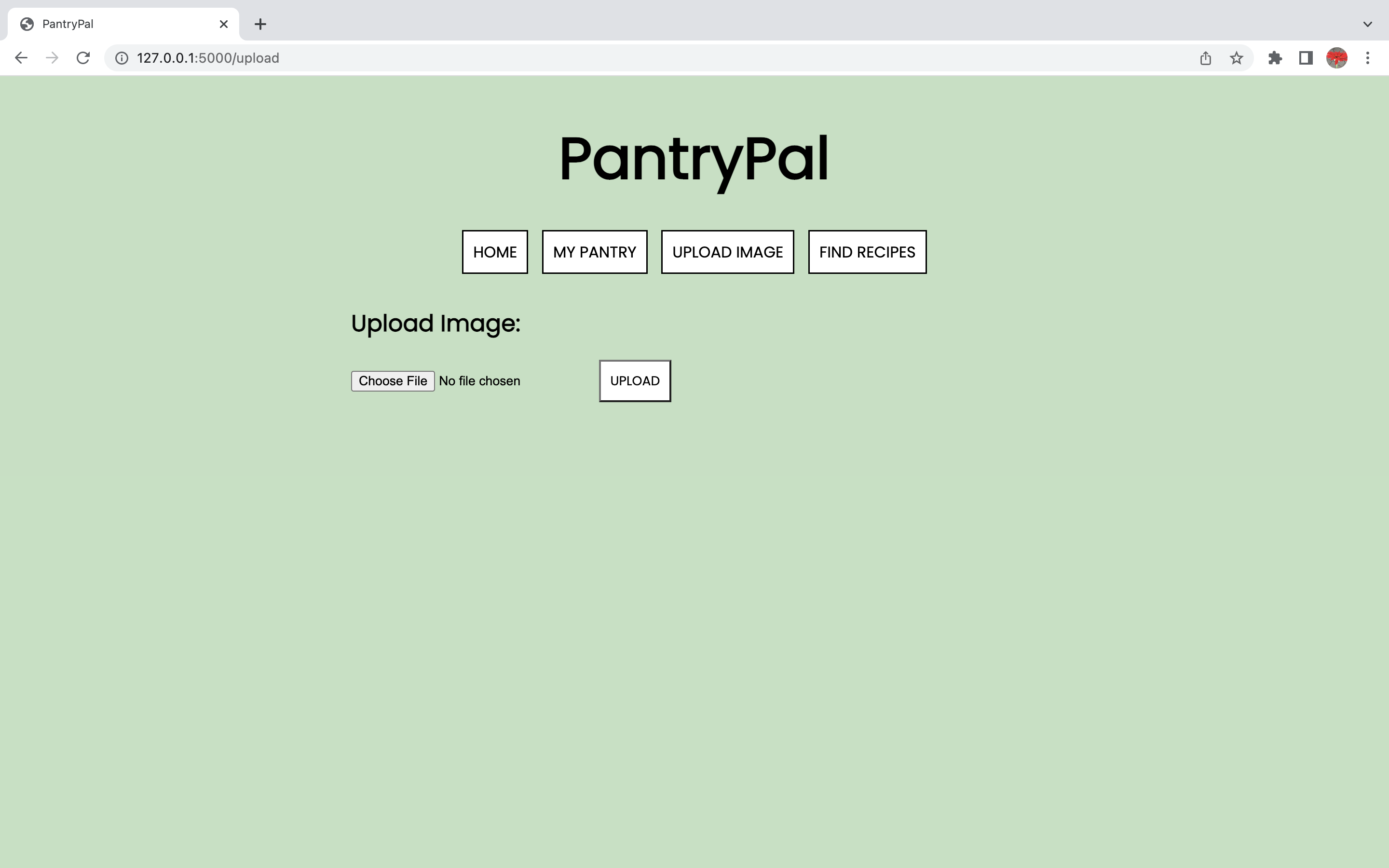
Task: Bookmark this page with the star icon
Action: pos(1236,58)
